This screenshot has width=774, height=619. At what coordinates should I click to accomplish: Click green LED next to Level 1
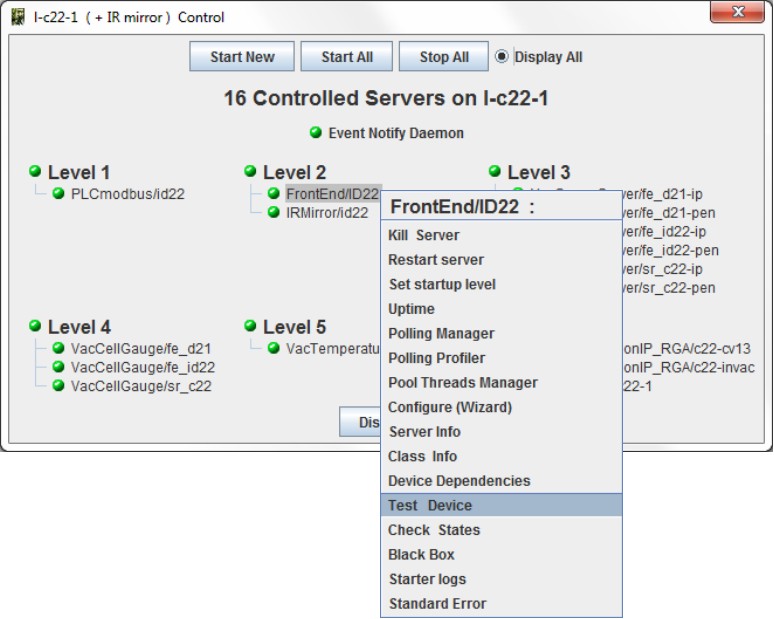pyautogui.click(x=36, y=172)
